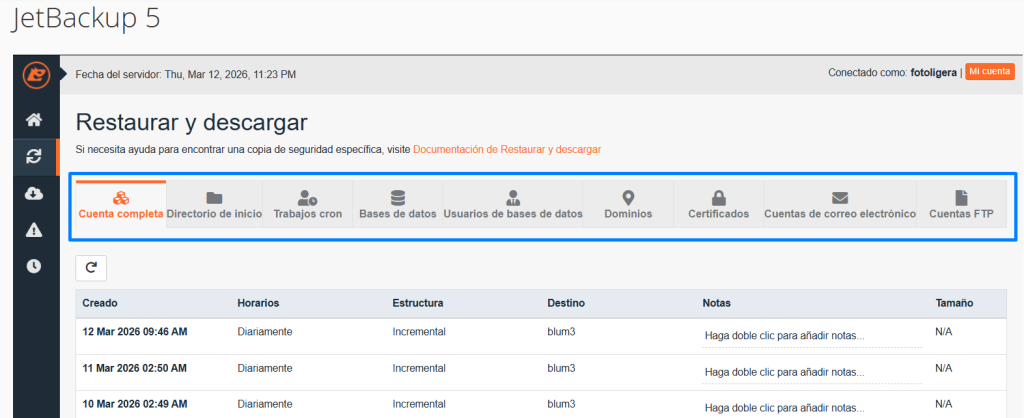Open the Home icon in sidebar
This screenshot has height=418, width=1024.
point(35,120)
